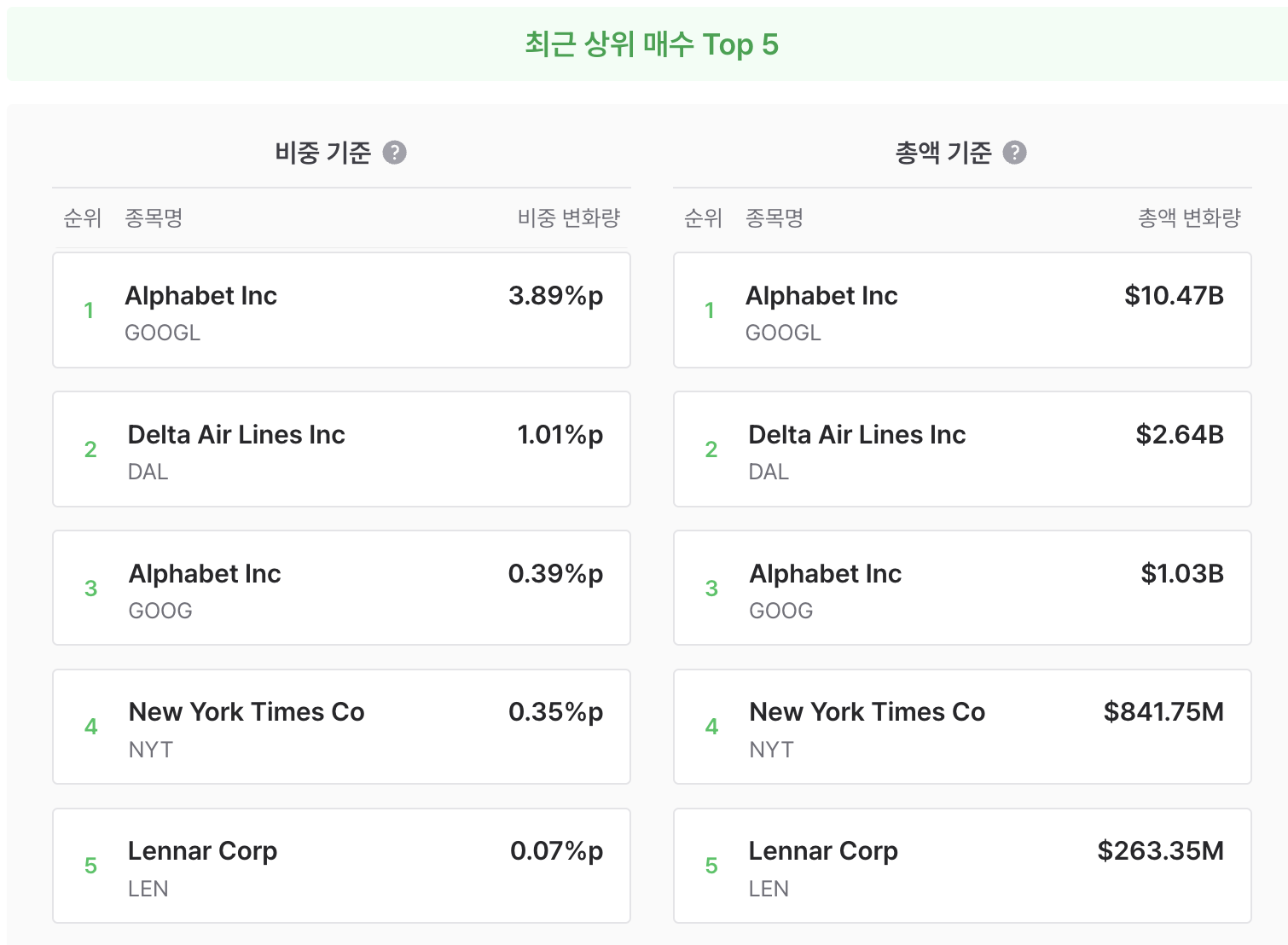The image size is (1288, 945).
Task: Click the $10.47B value for Alphabet
Action: (x=1174, y=296)
